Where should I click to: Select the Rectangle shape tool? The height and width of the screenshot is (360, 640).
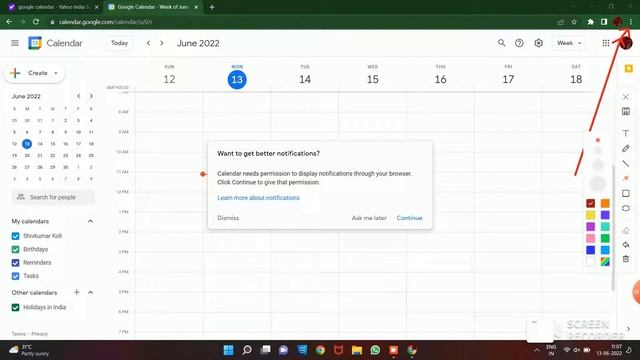pos(626,193)
